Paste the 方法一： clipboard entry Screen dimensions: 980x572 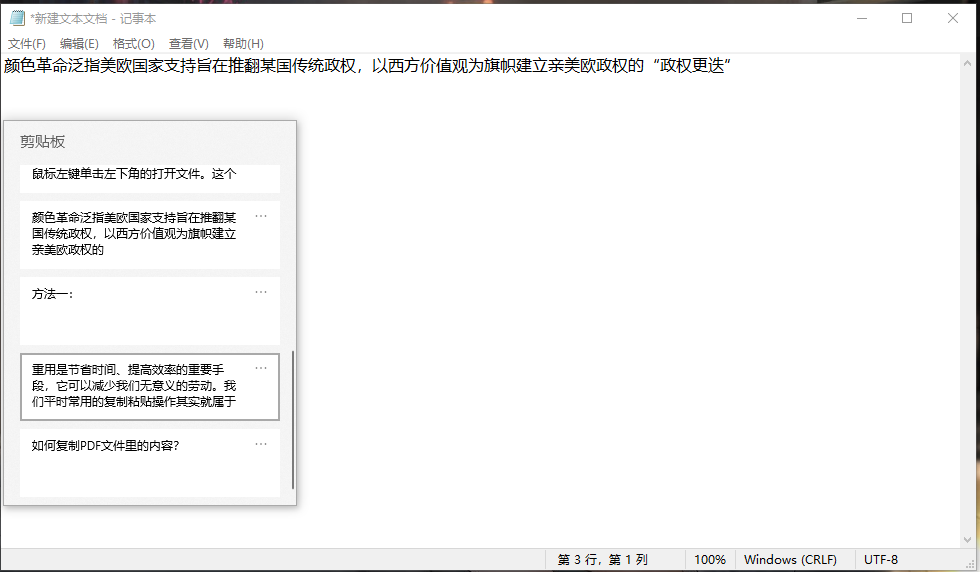pyautogui.click(x=150, y=311)
